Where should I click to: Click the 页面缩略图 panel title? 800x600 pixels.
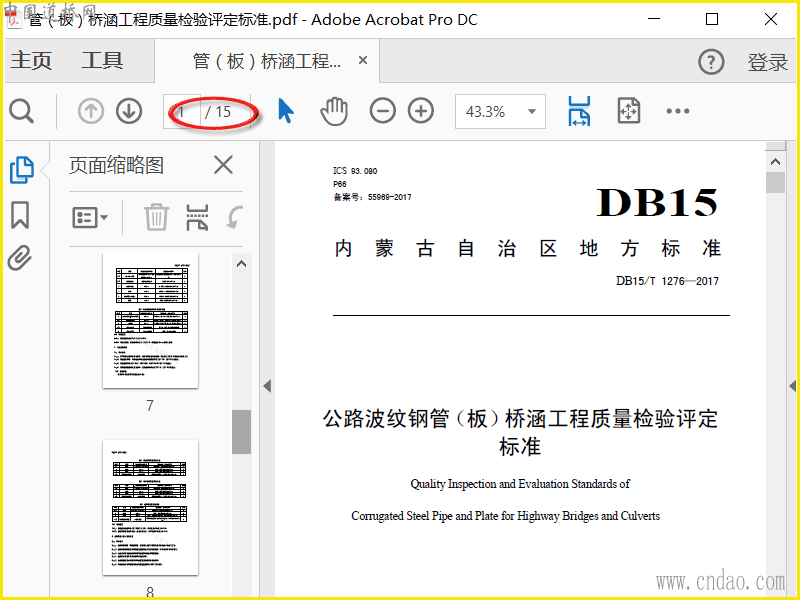(x=116, y=165)
